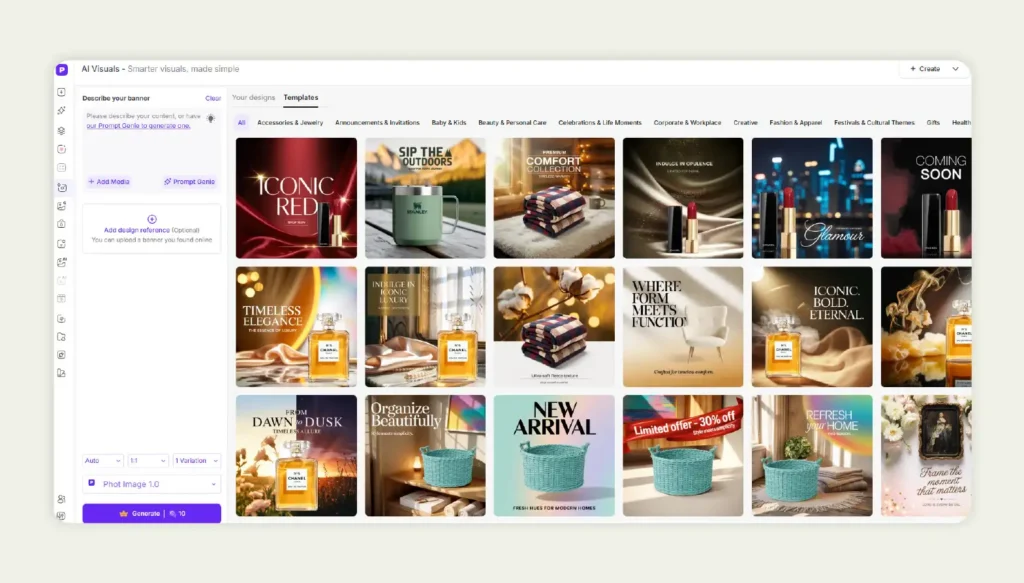
Task: Select the Fashion & Apparel category filter
Action: point(794,121)
